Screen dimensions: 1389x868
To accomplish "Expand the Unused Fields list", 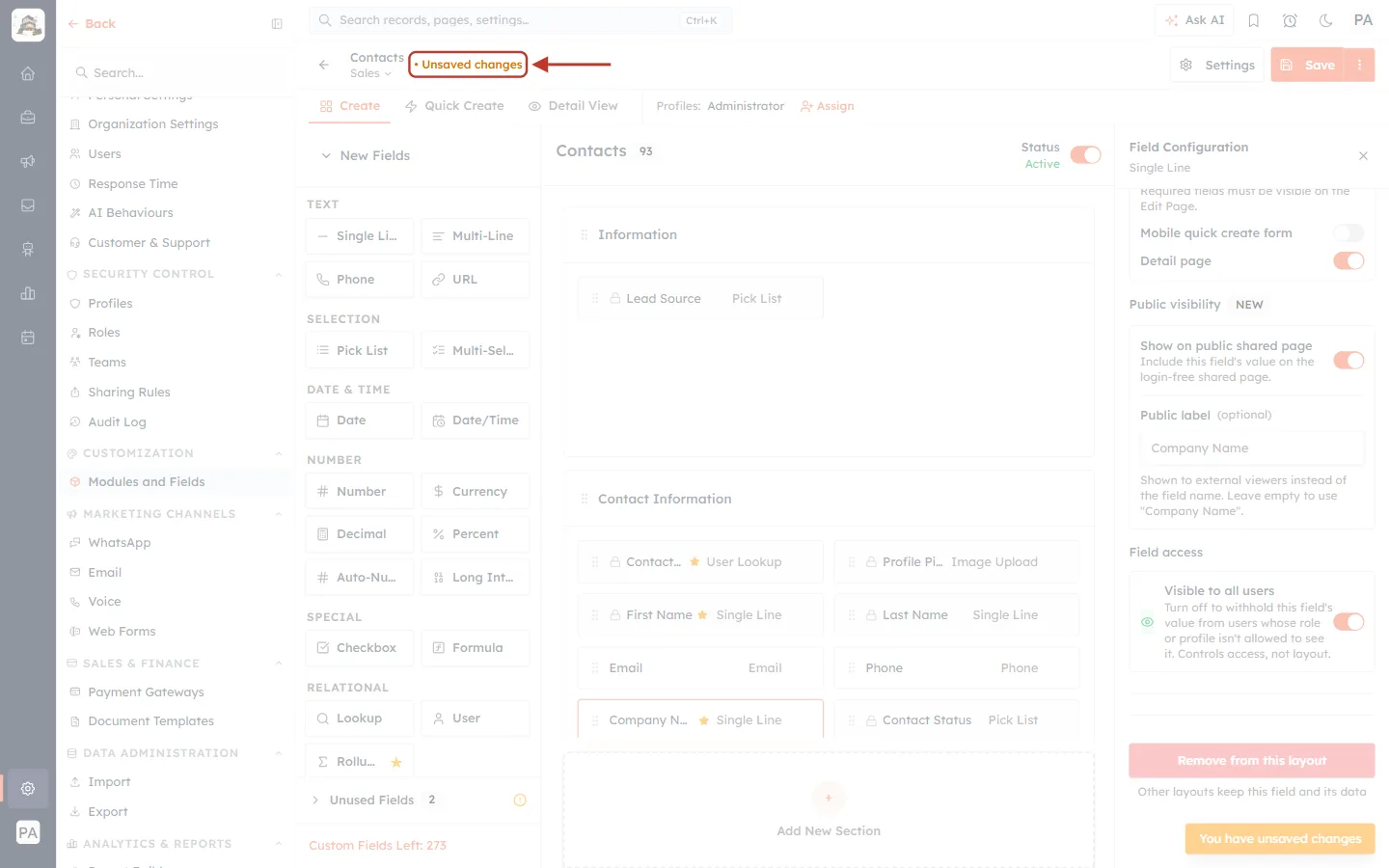I will (x=315, y=800).
